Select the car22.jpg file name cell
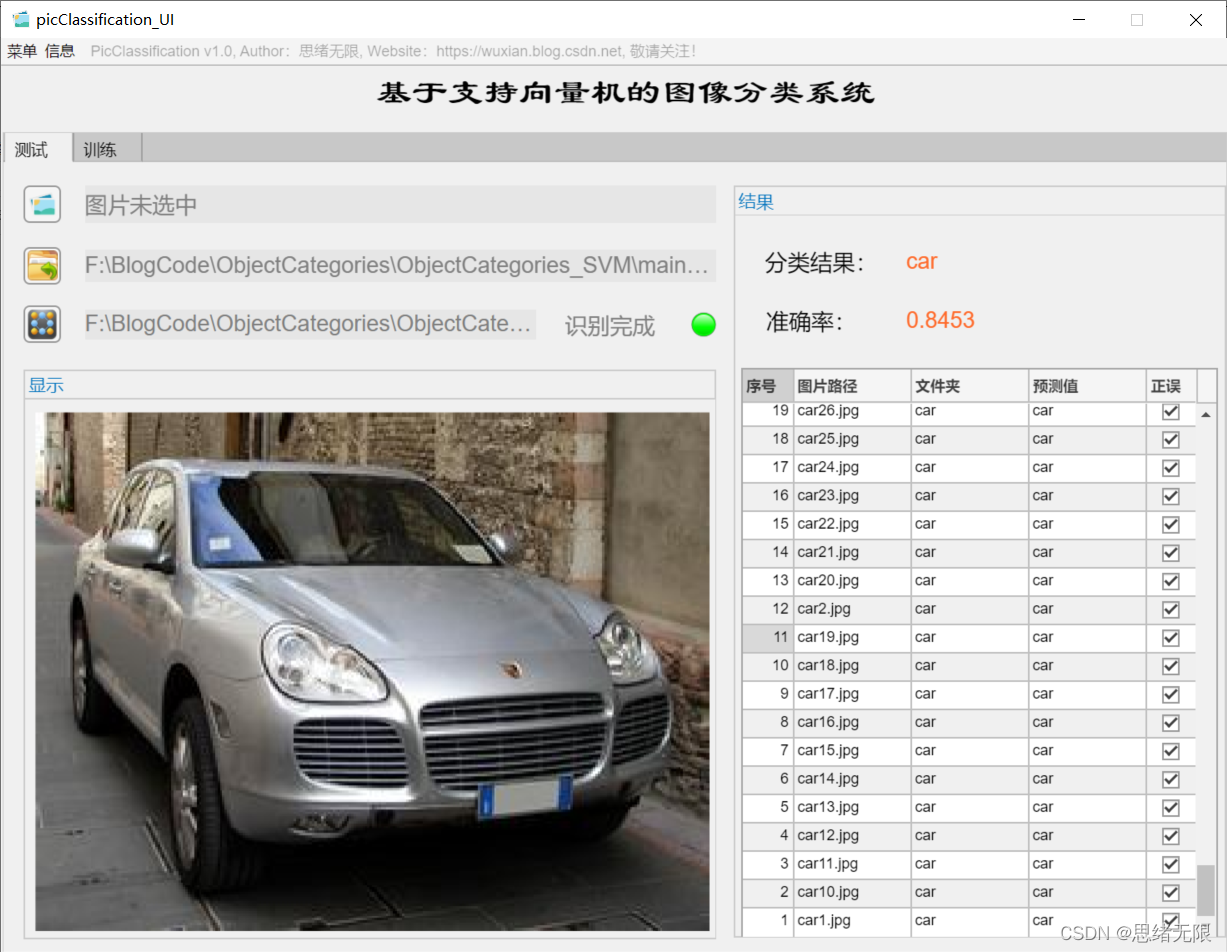The height and width of the screenshot is (952, 1227). pos(853,524)
